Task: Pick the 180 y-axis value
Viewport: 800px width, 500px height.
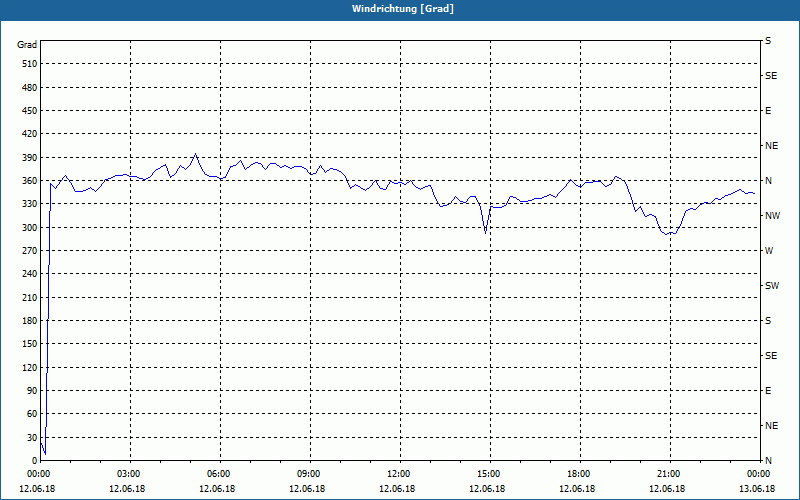Action: tap(30, 320)
